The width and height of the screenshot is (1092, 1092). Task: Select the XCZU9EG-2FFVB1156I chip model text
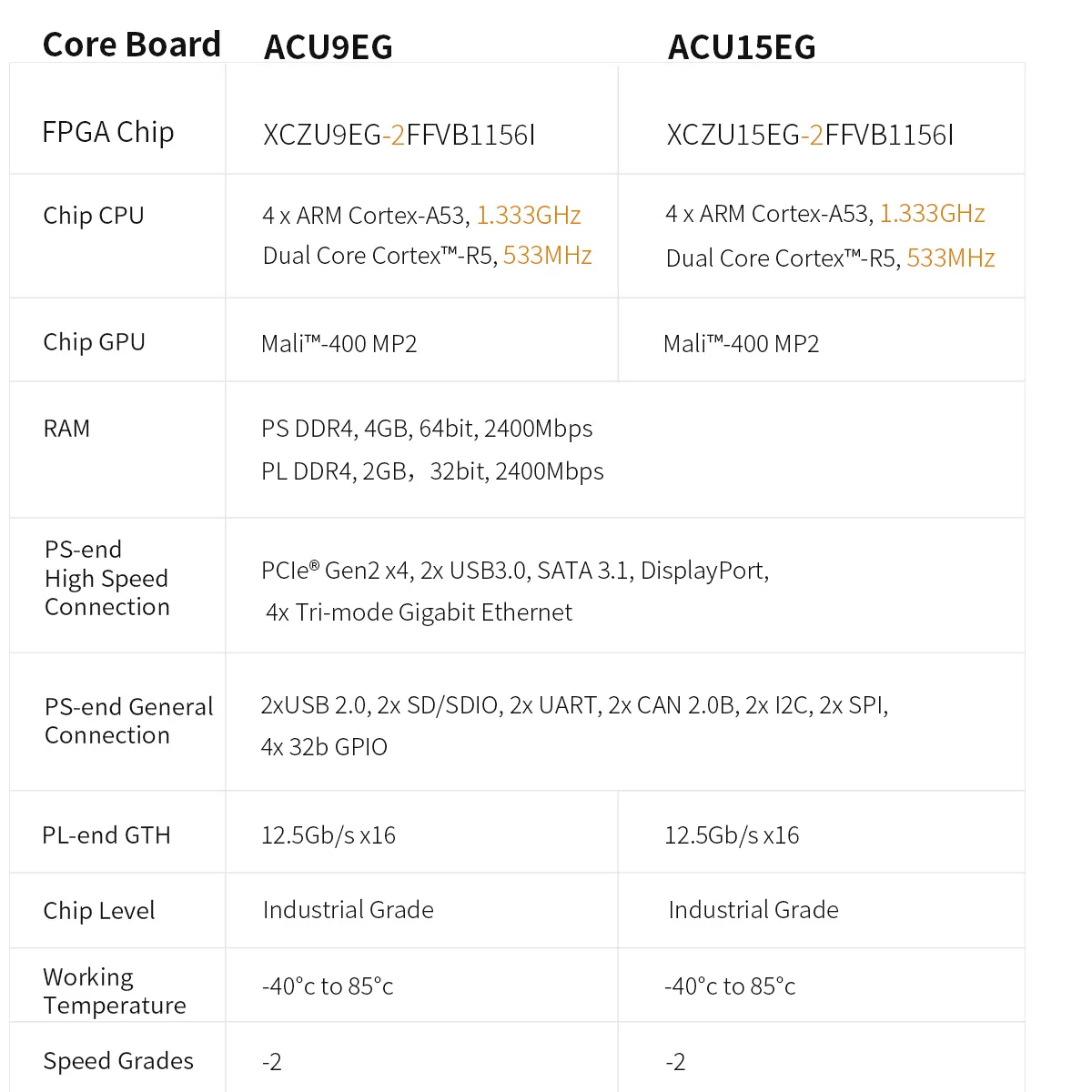[x=399, y=136]
